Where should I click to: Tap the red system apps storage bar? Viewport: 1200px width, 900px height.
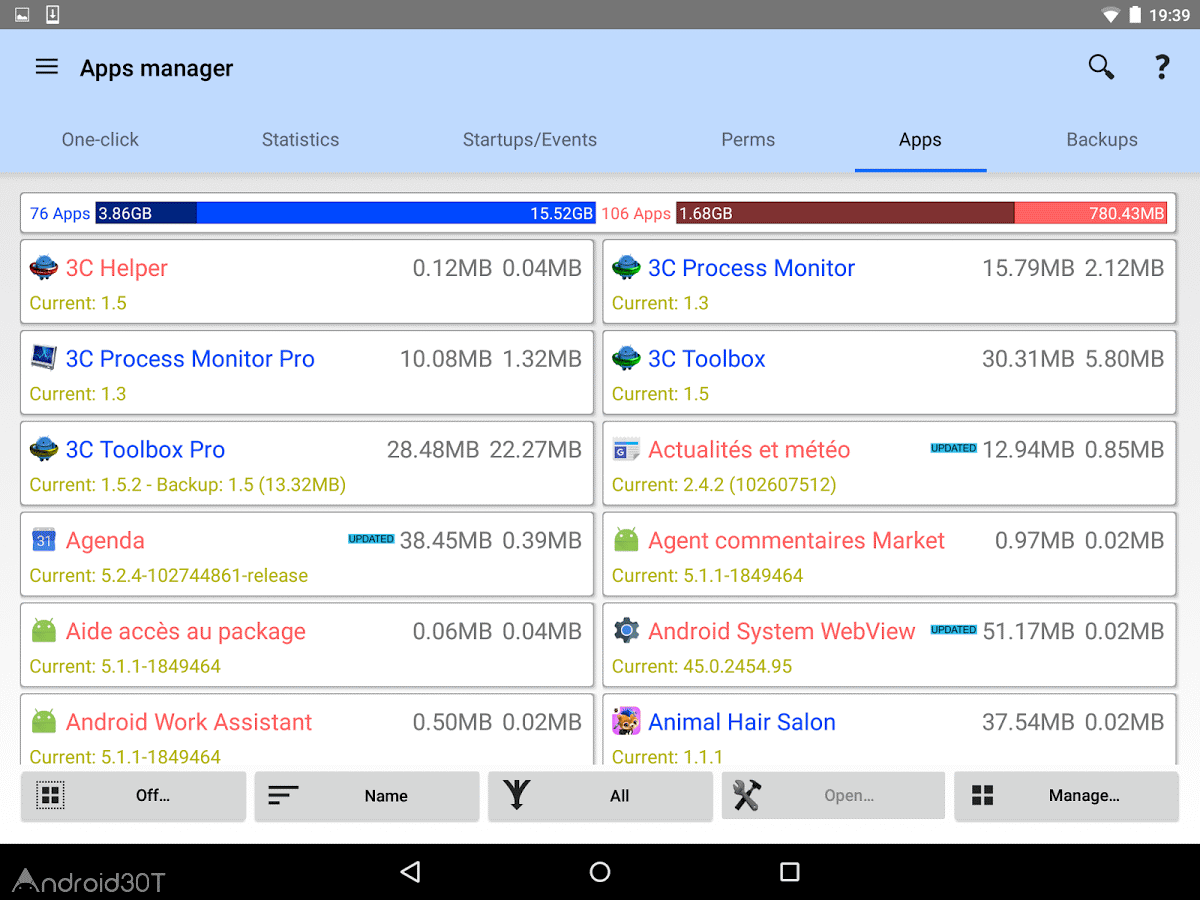[922, 213]
